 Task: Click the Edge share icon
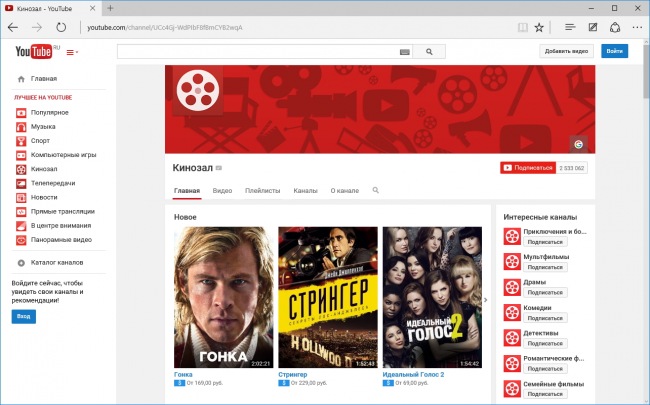[615, 27]
